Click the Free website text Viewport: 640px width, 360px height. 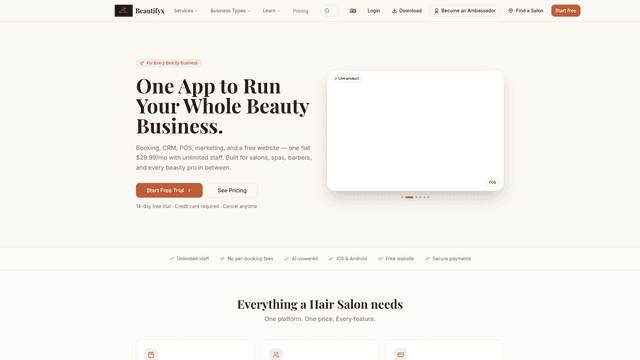tap(400, 259)
